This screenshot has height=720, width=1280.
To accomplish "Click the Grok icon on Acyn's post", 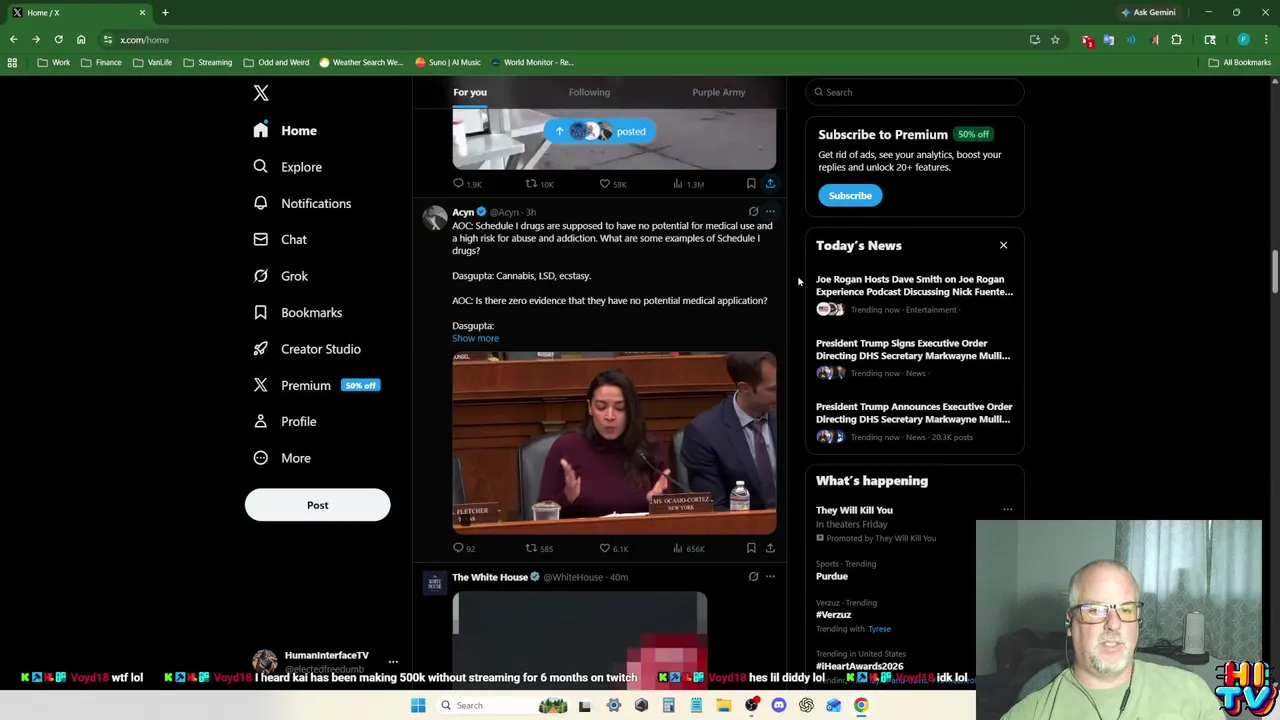I will pos(753,212).
